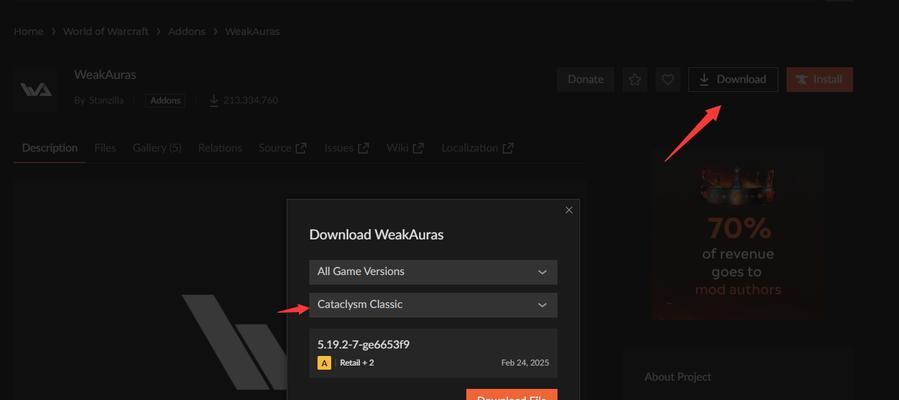Image resolution: width=899 pixels, height=400 pixels.
Task: Open the All Game Versions dropdown
Action: [x=433, y=272]
